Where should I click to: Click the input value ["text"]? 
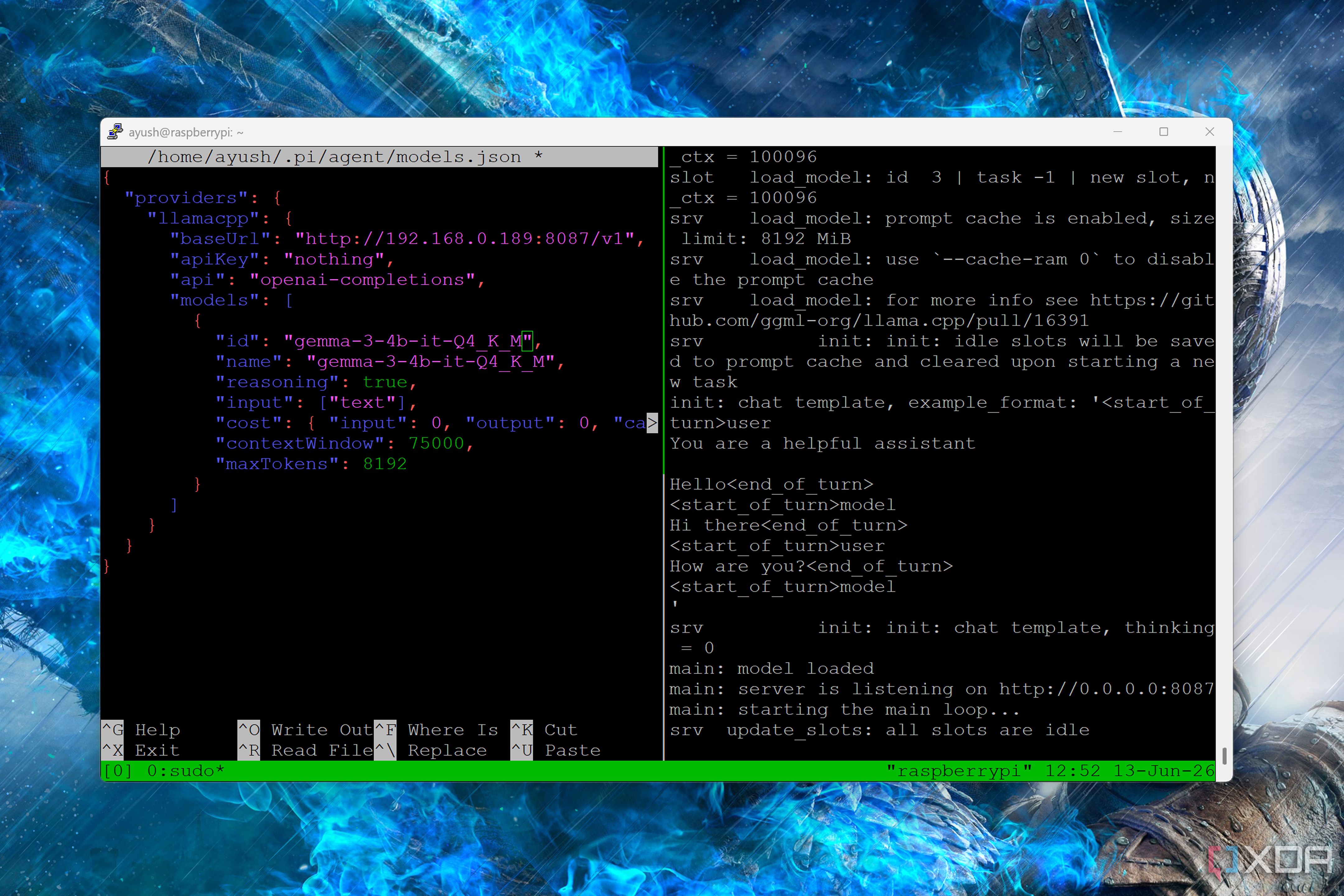click(363, 402)
